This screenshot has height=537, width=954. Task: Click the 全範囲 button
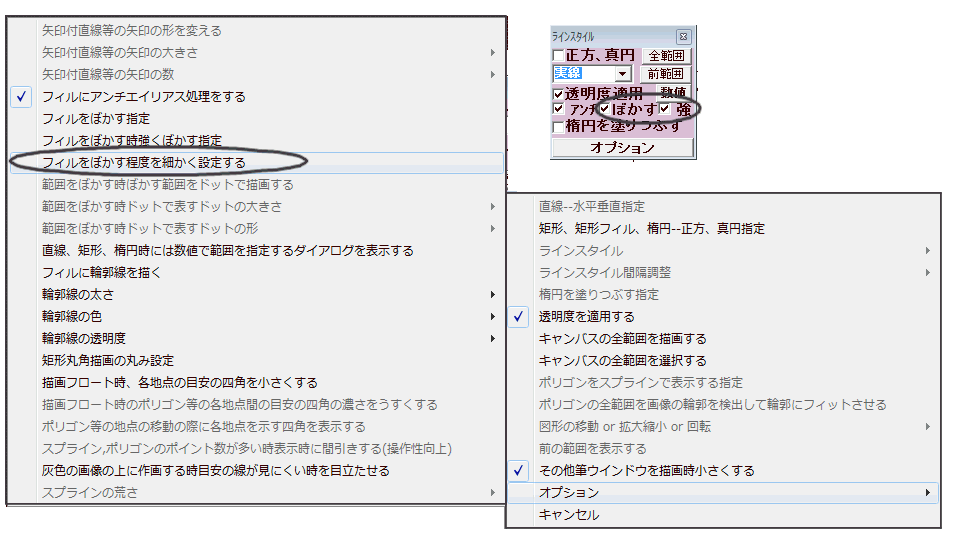tap(666, 55)
